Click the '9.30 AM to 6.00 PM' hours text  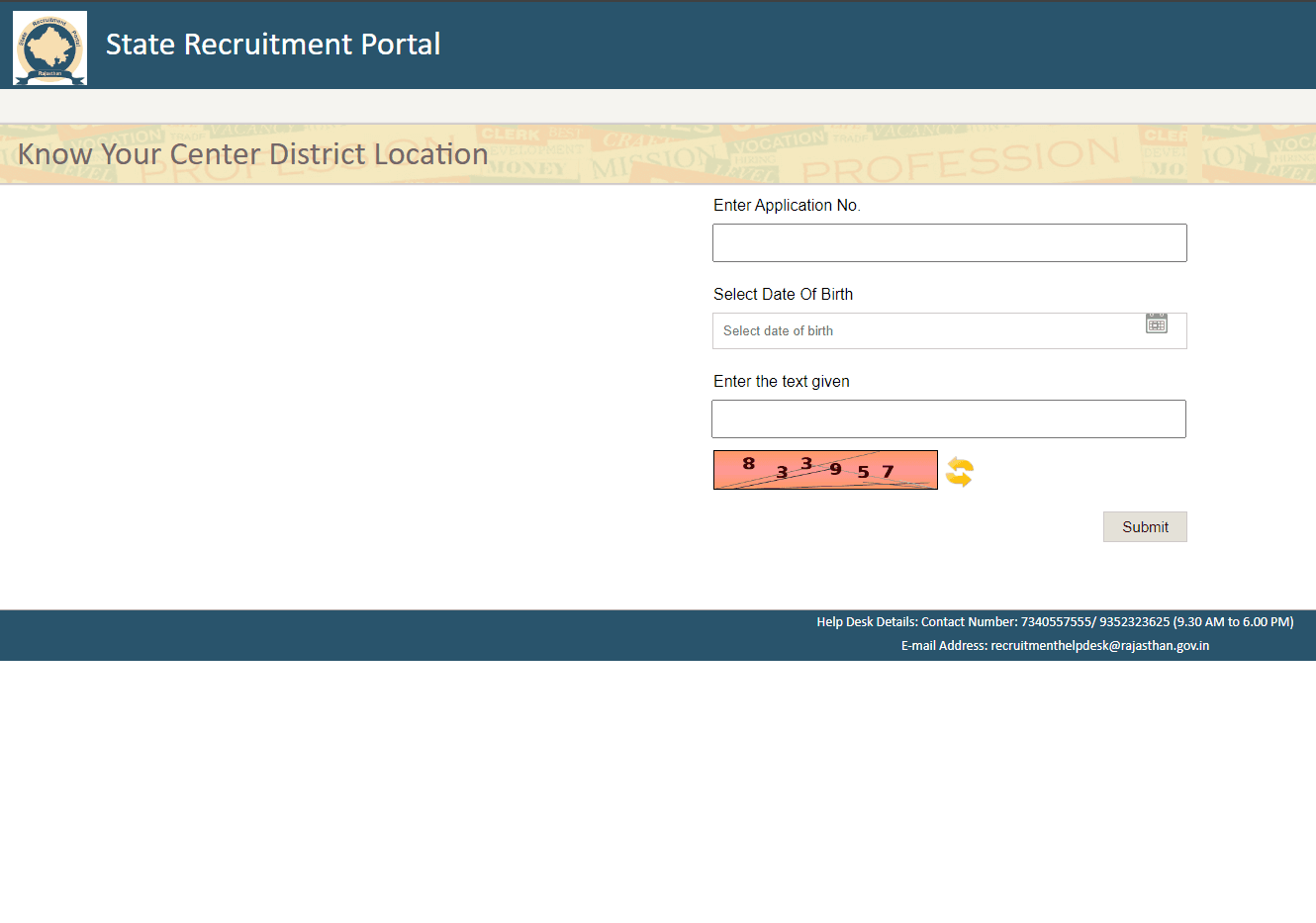(x=1233, y=622)
